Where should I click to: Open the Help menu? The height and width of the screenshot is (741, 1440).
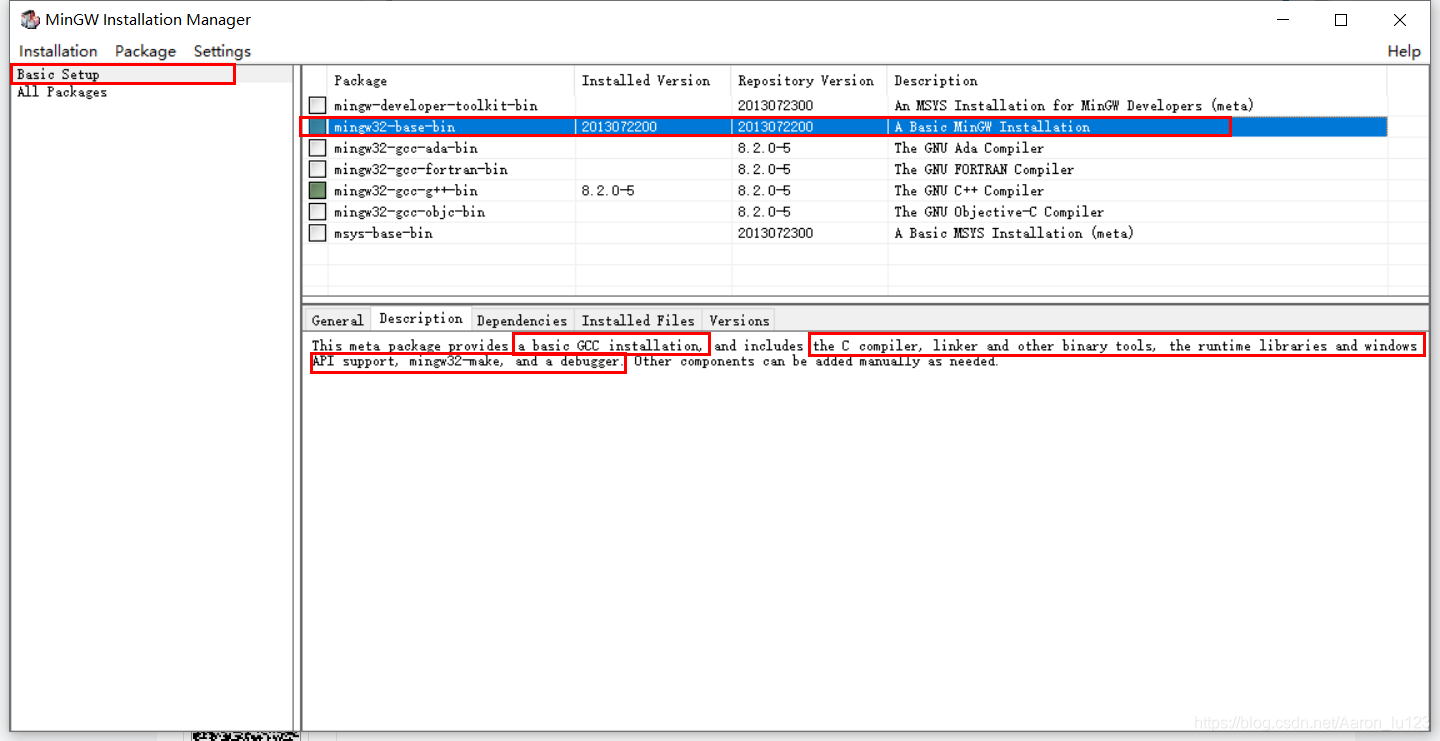[1404, 51]
